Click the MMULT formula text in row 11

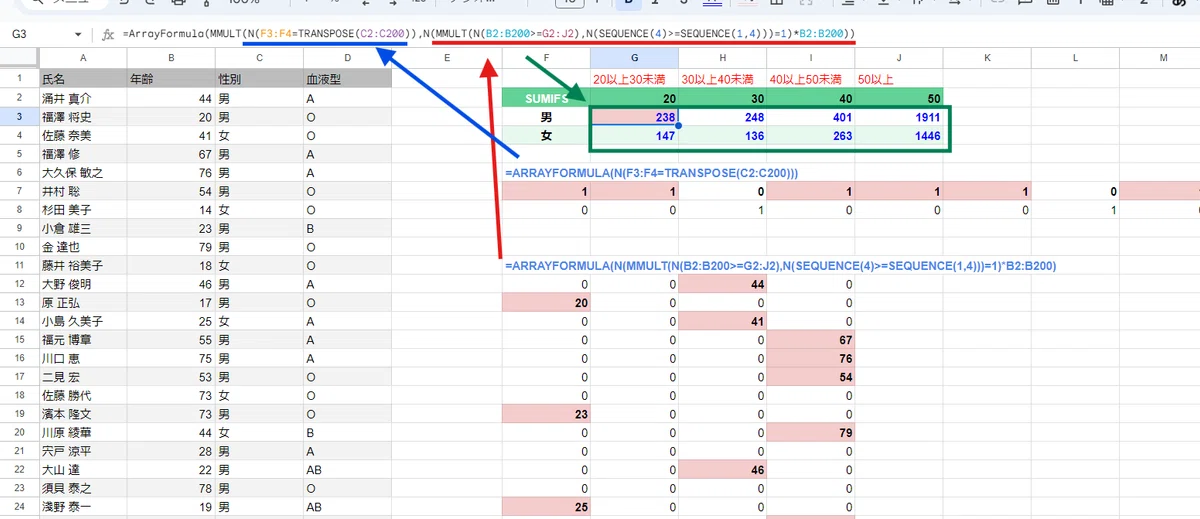point(781,266)
